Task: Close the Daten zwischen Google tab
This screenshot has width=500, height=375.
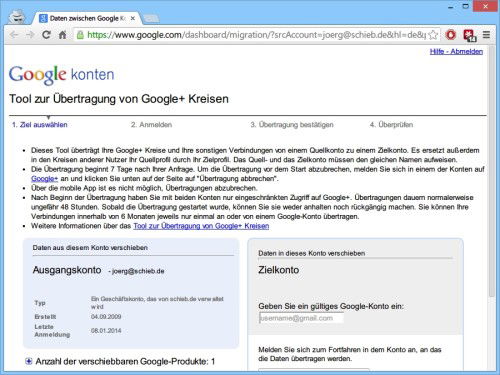Action: point(133,18)
